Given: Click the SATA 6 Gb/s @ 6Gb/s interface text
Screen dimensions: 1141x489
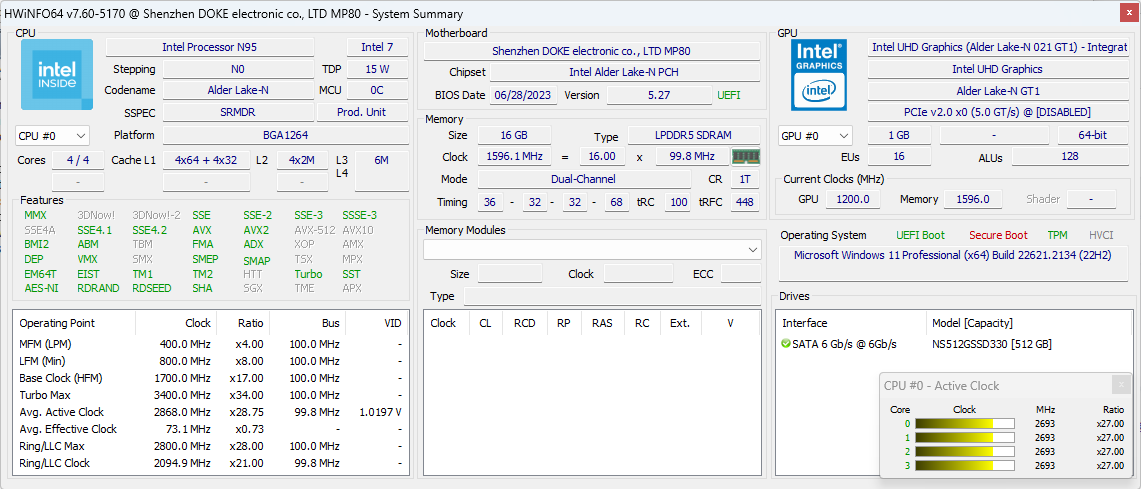Looking at the screenshot, I should (x=845, y=344).
